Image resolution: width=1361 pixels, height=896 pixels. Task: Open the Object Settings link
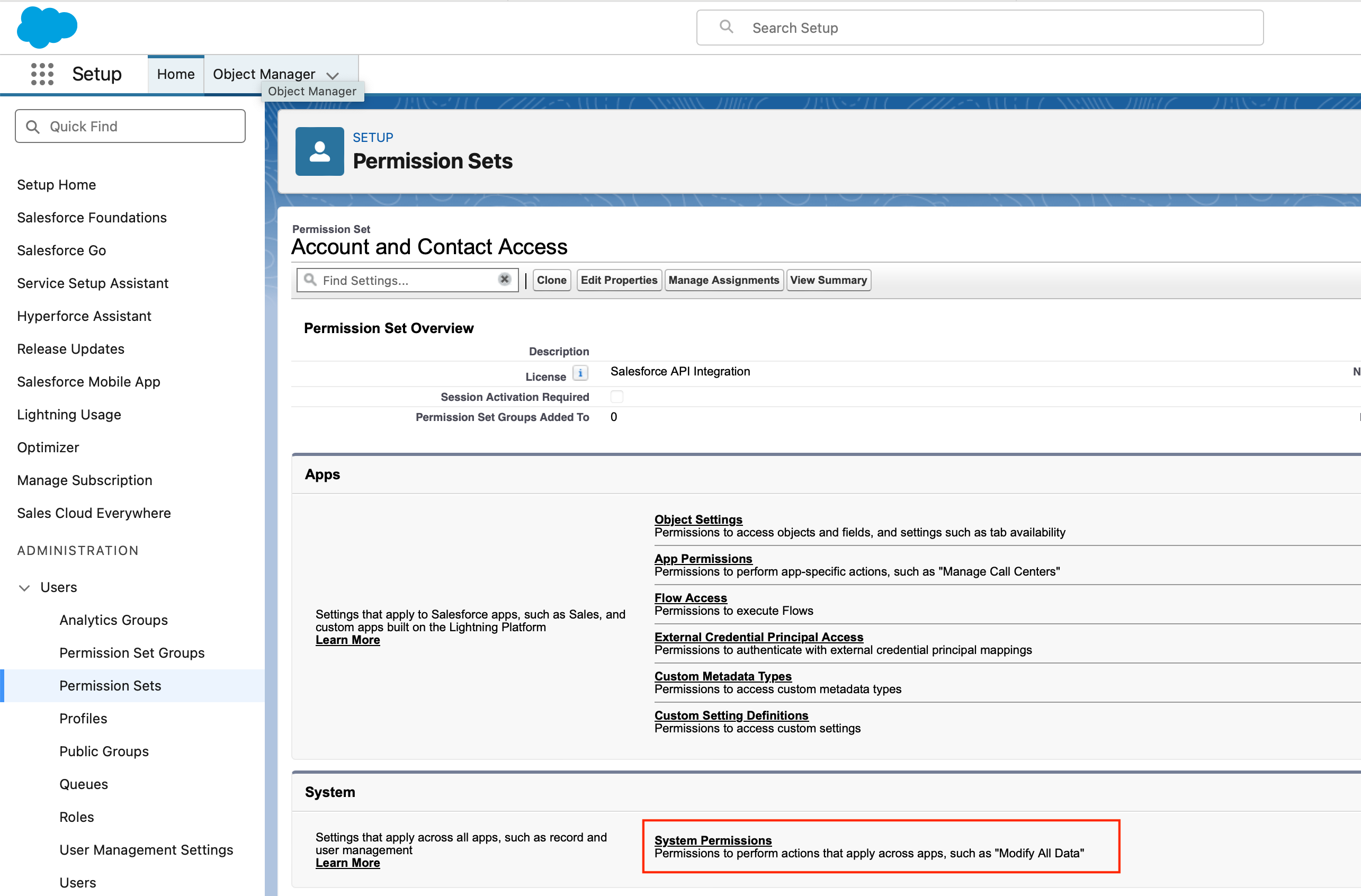point(697,519)
